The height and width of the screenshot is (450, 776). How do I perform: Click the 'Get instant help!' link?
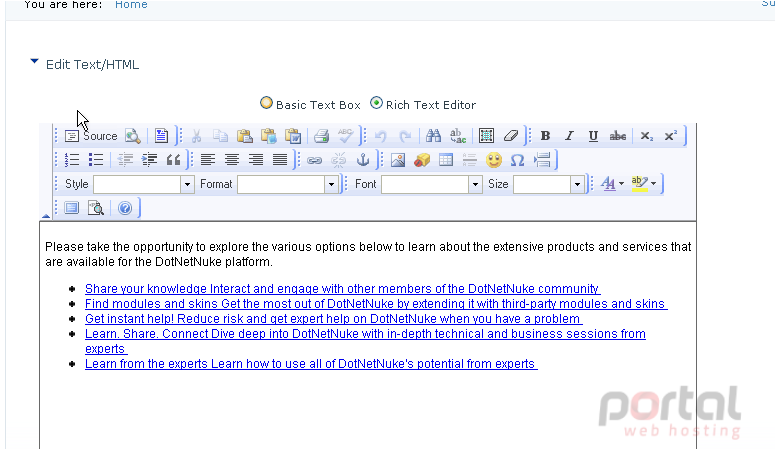tap(334, 318)
